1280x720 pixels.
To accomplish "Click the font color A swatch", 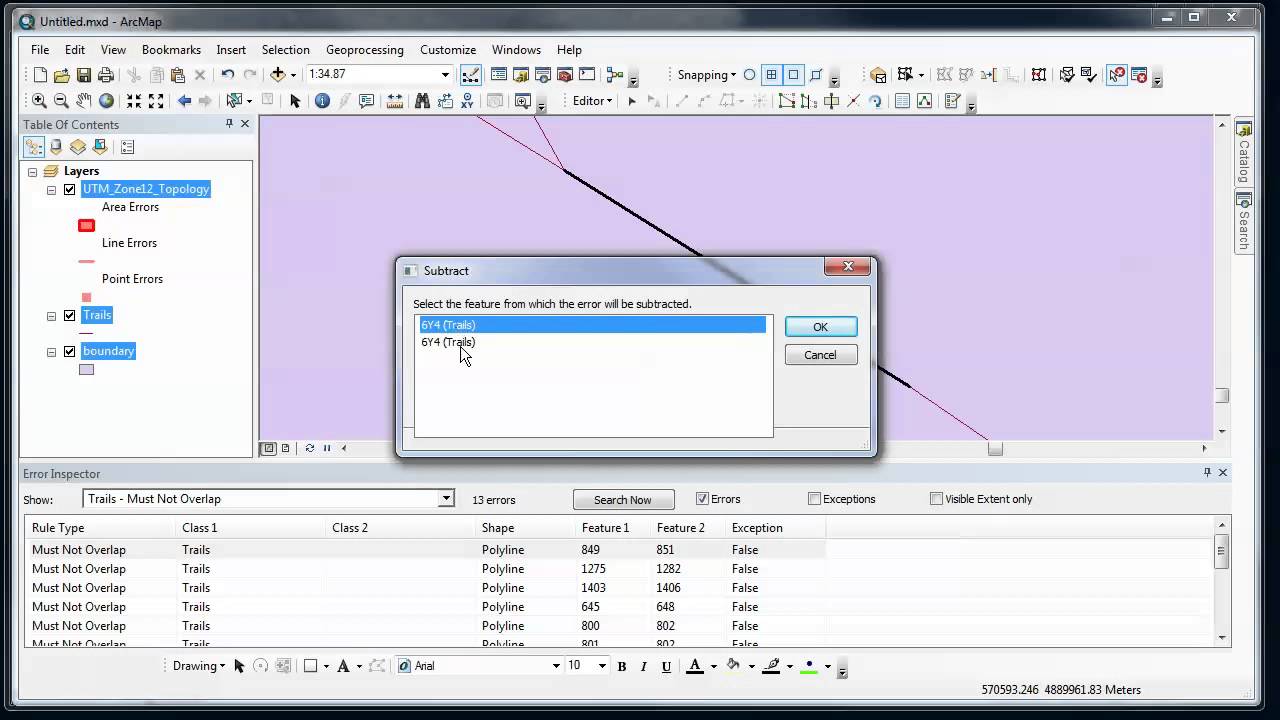I will point(695,666).
